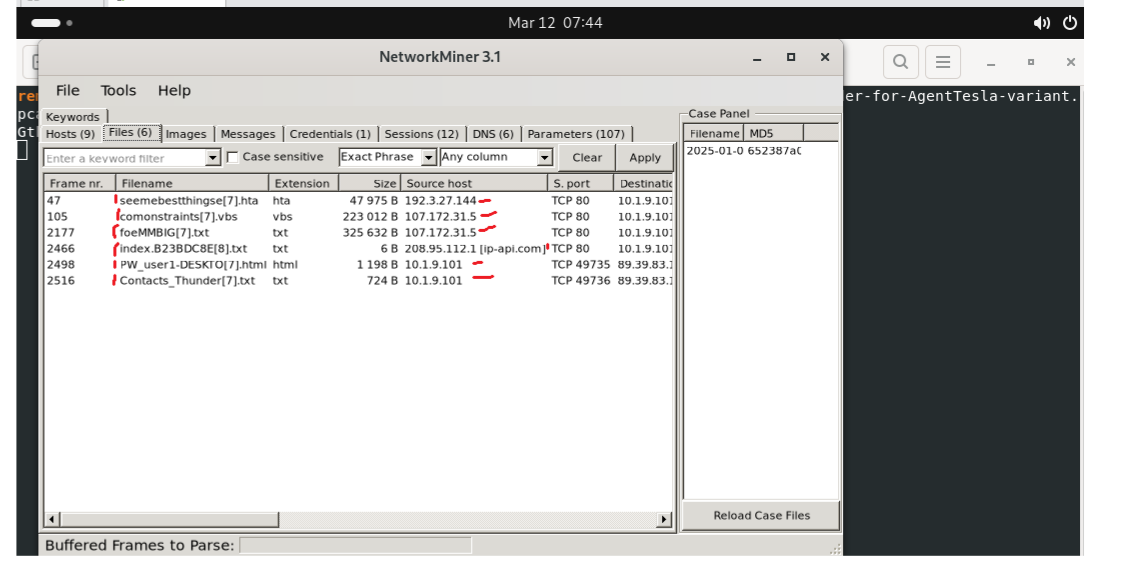Sort by the Frame nr. column header

(x=80, y=184)
